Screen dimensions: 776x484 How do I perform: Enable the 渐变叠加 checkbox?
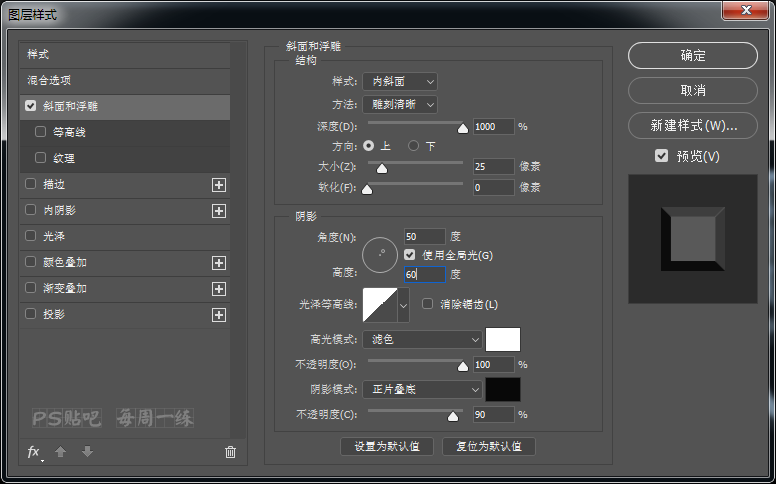(x=31, y=288)
